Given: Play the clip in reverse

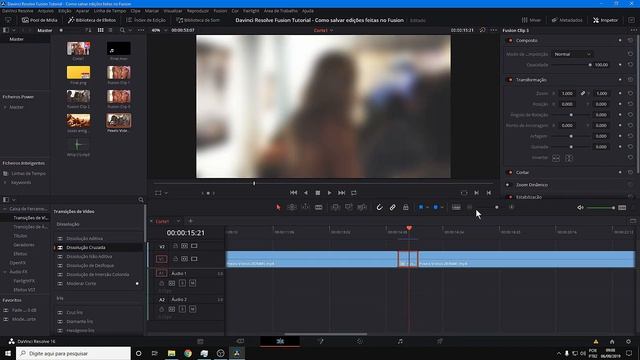Looking at the screenshot, I should click(306, 193).
